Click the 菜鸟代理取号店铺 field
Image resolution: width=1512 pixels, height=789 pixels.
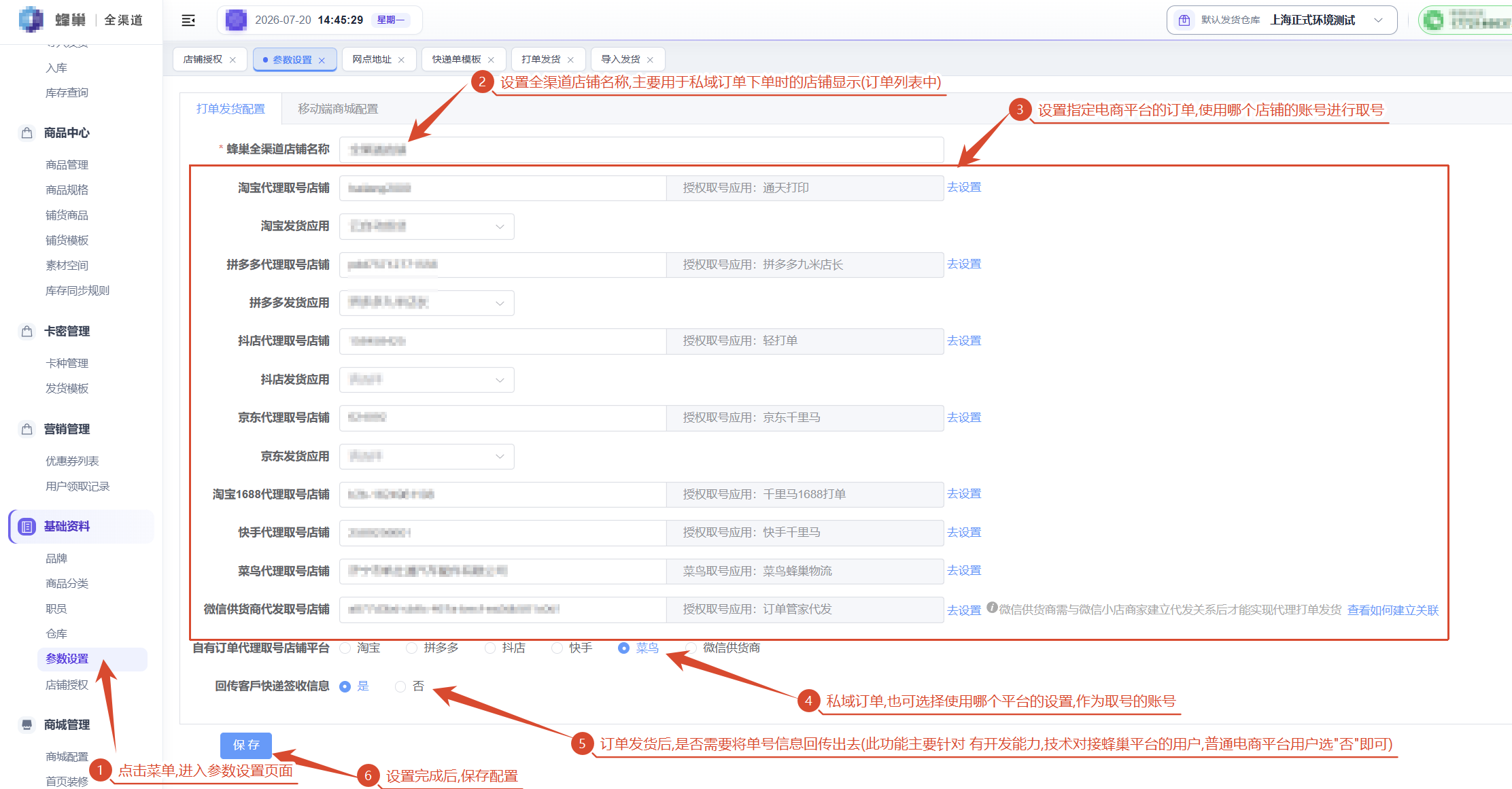502,572
